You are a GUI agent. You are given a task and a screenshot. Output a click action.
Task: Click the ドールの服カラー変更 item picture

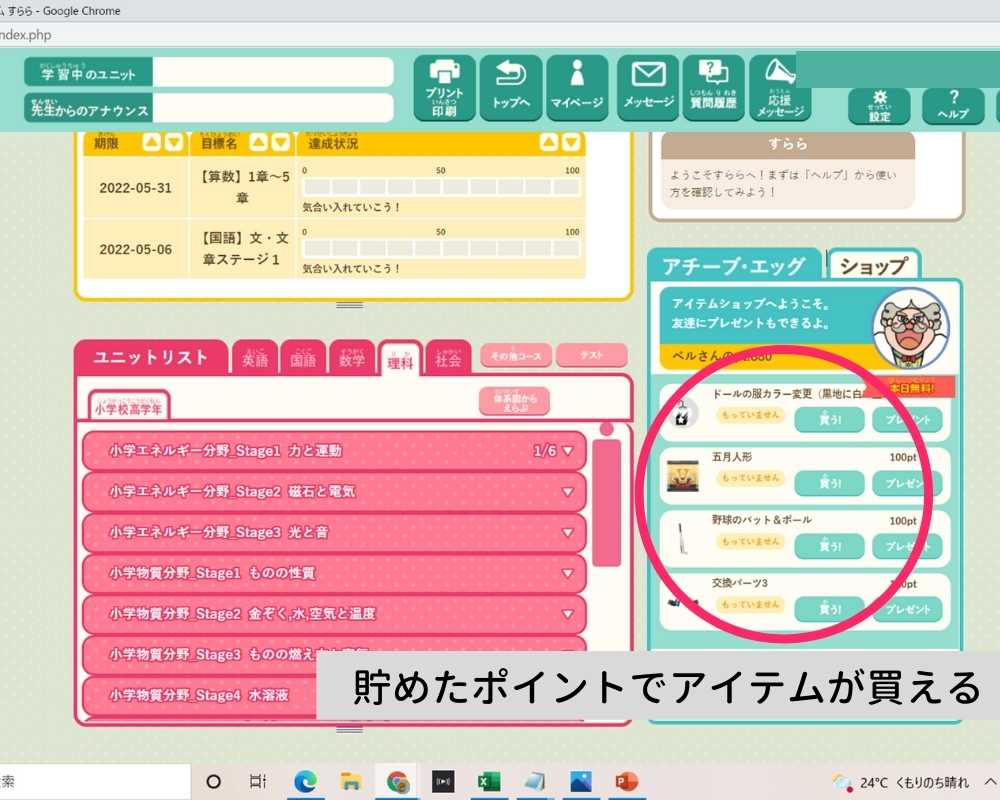point(682,413)
